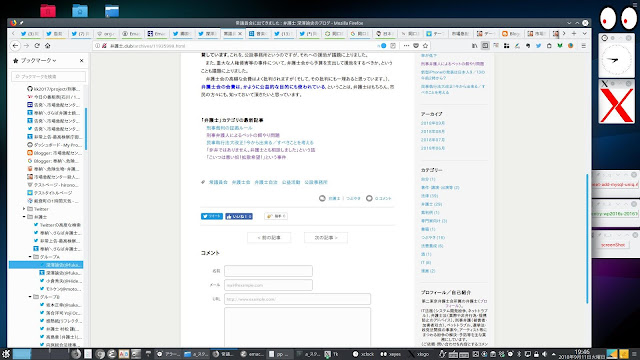Click the Twitter bird extension icon in the toolbar
The width and height of the screenshot is (640, 360).
pos(538,46)
